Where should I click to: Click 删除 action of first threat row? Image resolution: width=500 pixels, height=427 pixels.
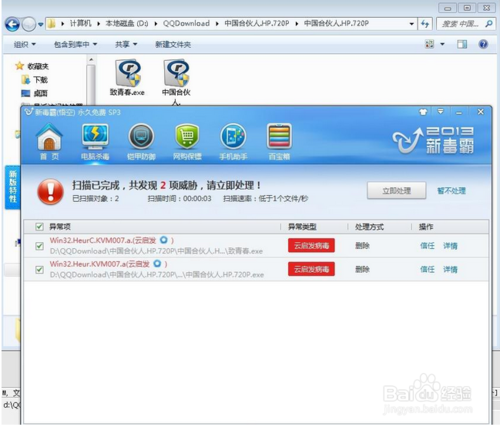[x=362, y=246]
